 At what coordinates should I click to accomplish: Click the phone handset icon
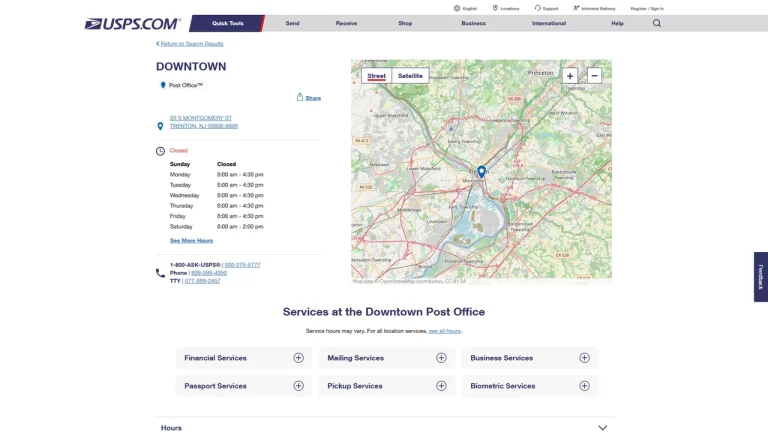160,273
